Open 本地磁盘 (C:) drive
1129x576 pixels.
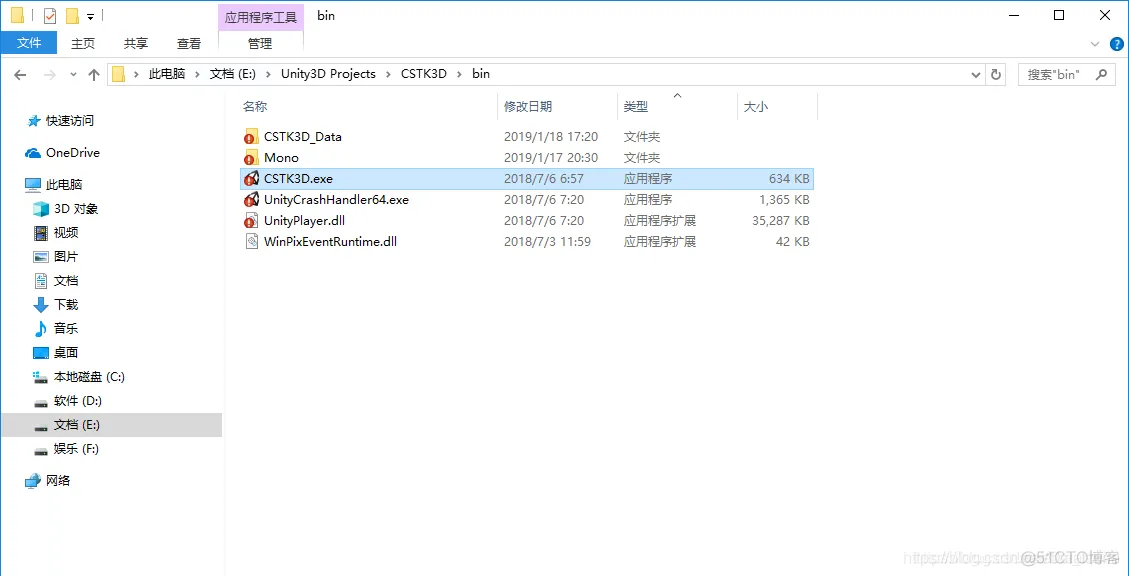(89, 377)
